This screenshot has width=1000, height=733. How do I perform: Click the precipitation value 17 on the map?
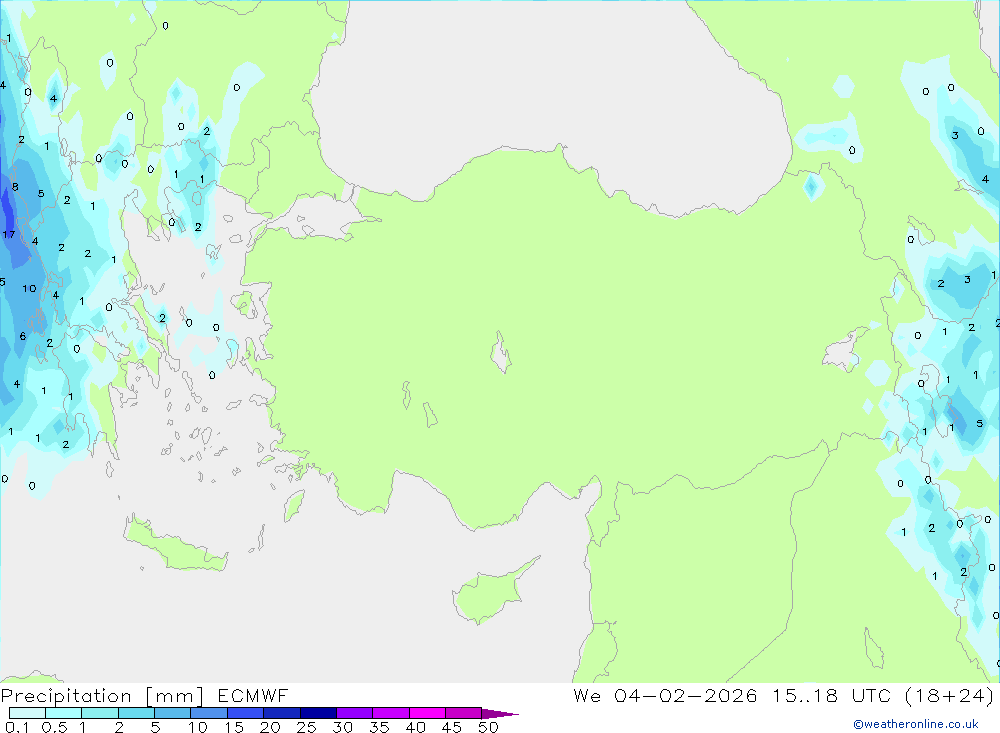[9, 235]
